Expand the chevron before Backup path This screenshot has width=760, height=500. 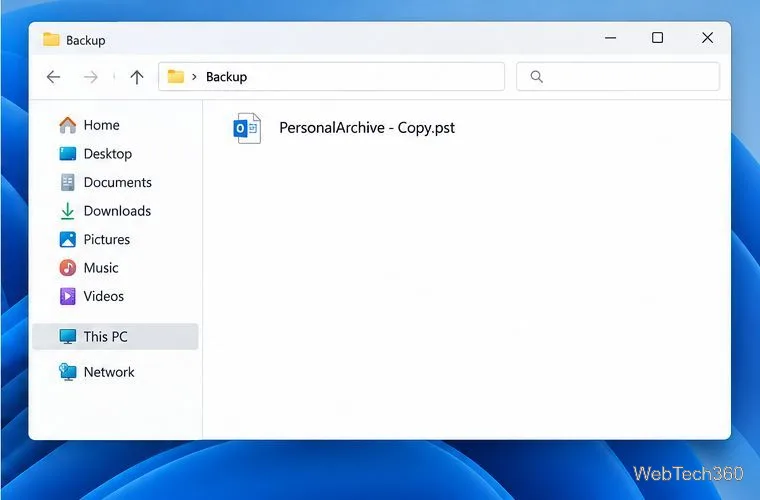coord(194,77)
